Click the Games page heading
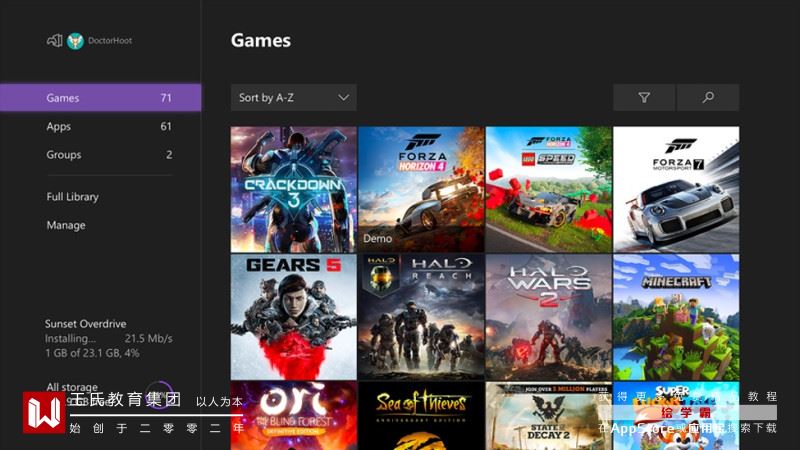 click(261, 40)
